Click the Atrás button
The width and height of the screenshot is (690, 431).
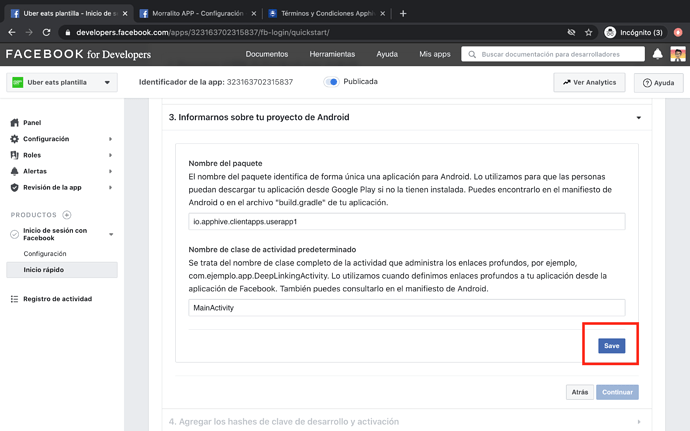coord(580,392)
